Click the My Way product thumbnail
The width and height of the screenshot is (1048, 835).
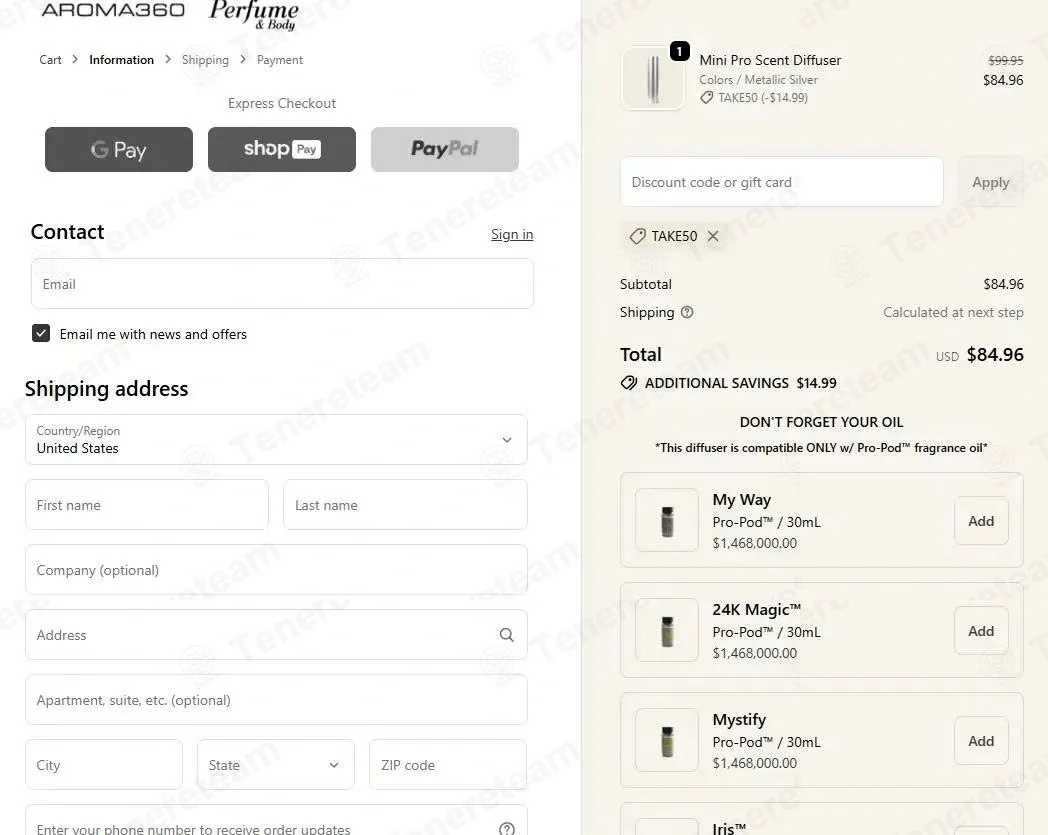click(x=666, y=520)
